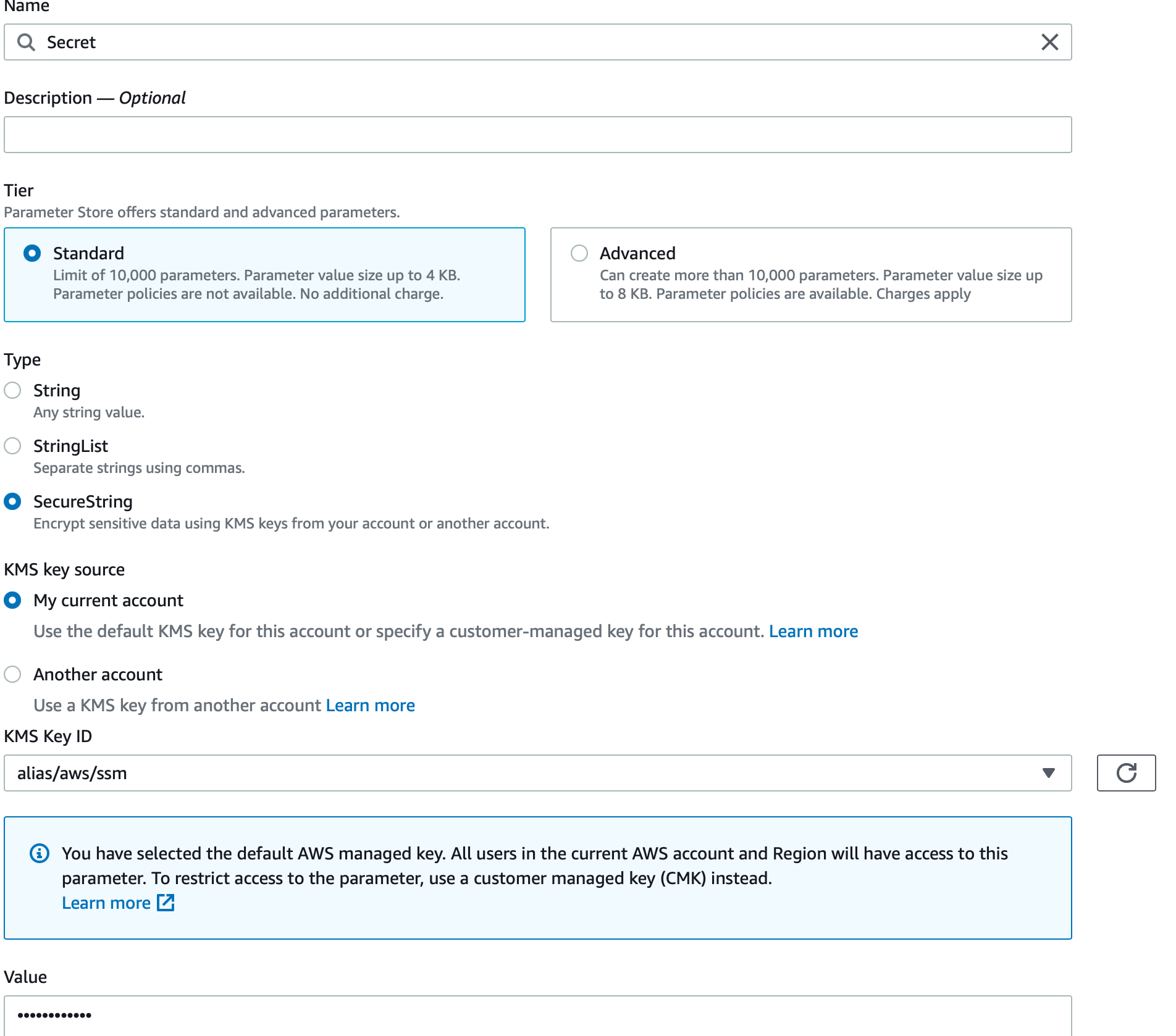Click the alias/aws/ssm key selection
Image resolution: width=1176 pixels, height=1036 pixels.
point(537,773)
